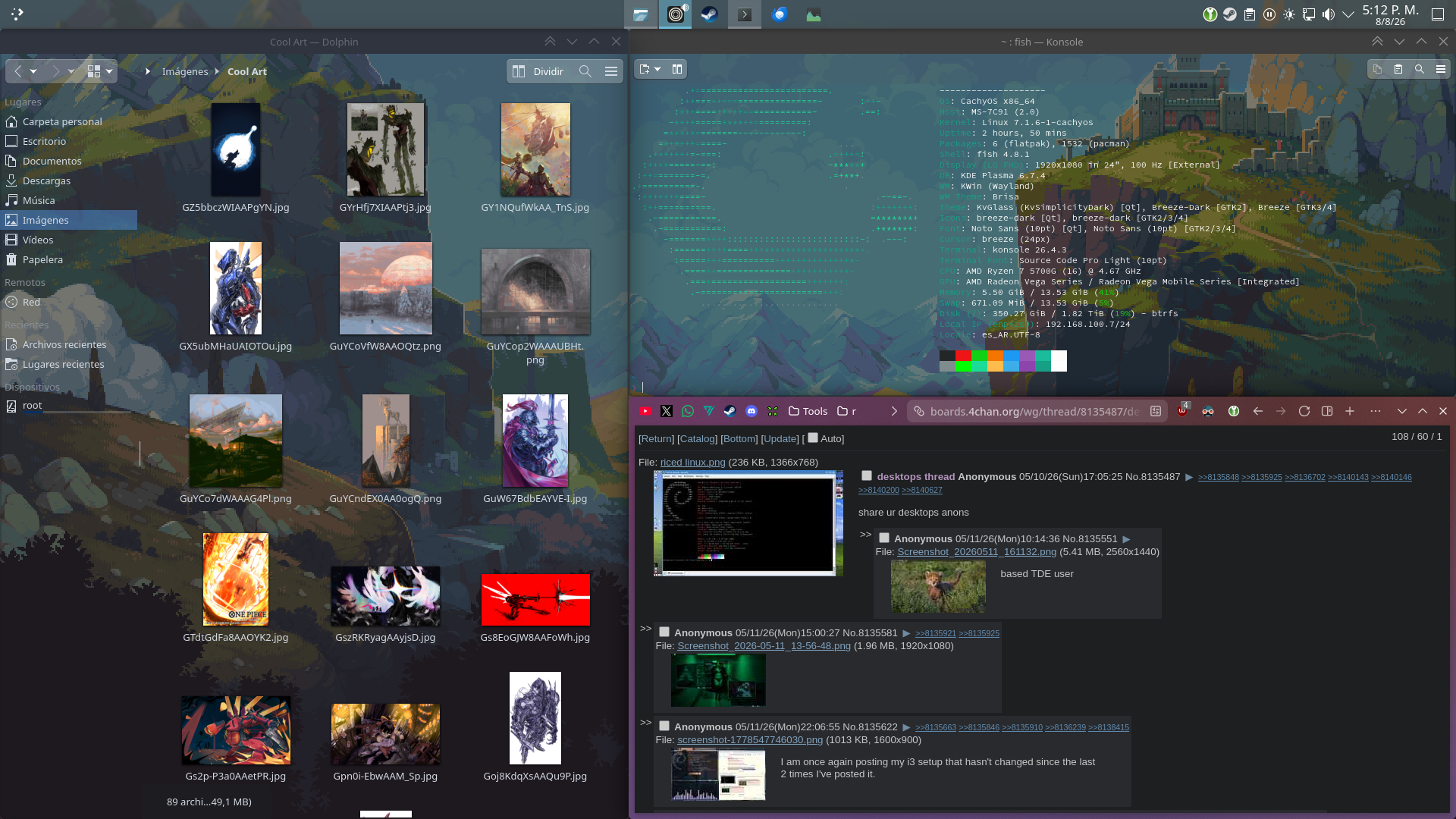Open the post menu arrow for No.8135487
This screenshot has height=819, width=1456.
pyautogui.click(x=1189, y=477)
